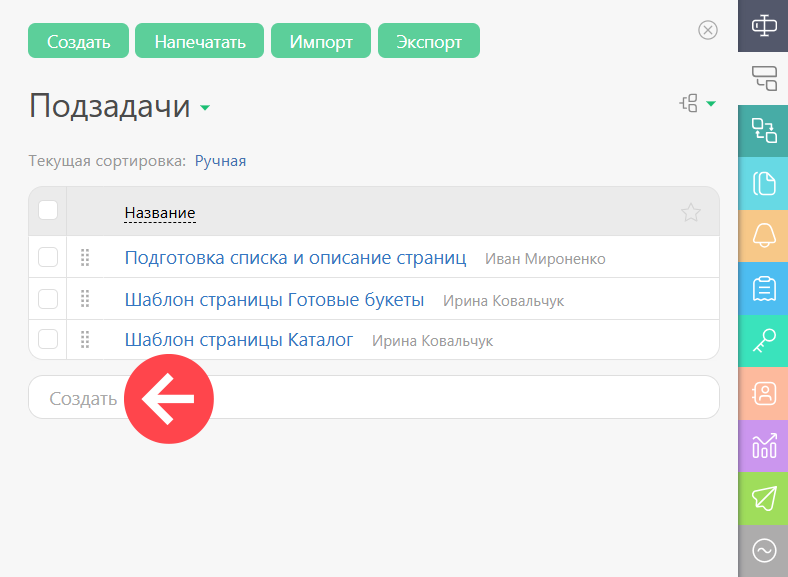Click Иван Мироненко assignee name

(x=545, y=259)
